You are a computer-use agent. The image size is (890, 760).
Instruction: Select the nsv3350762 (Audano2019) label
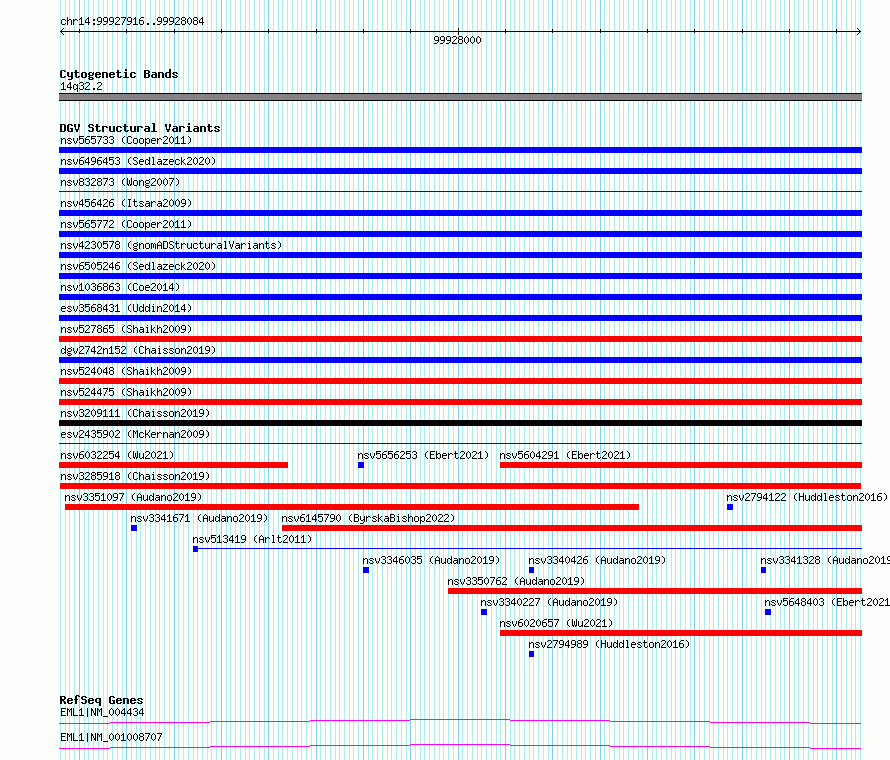(x=516, y=581)
